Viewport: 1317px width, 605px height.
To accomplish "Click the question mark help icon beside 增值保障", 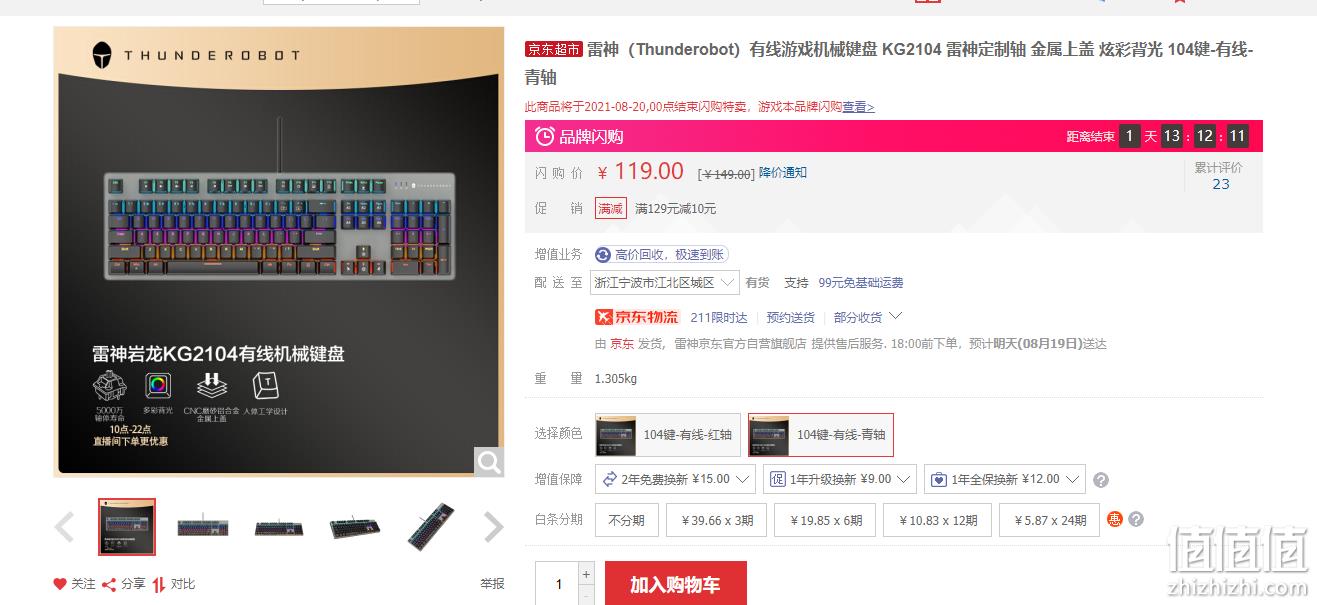I will click(x=1101, y=480).
